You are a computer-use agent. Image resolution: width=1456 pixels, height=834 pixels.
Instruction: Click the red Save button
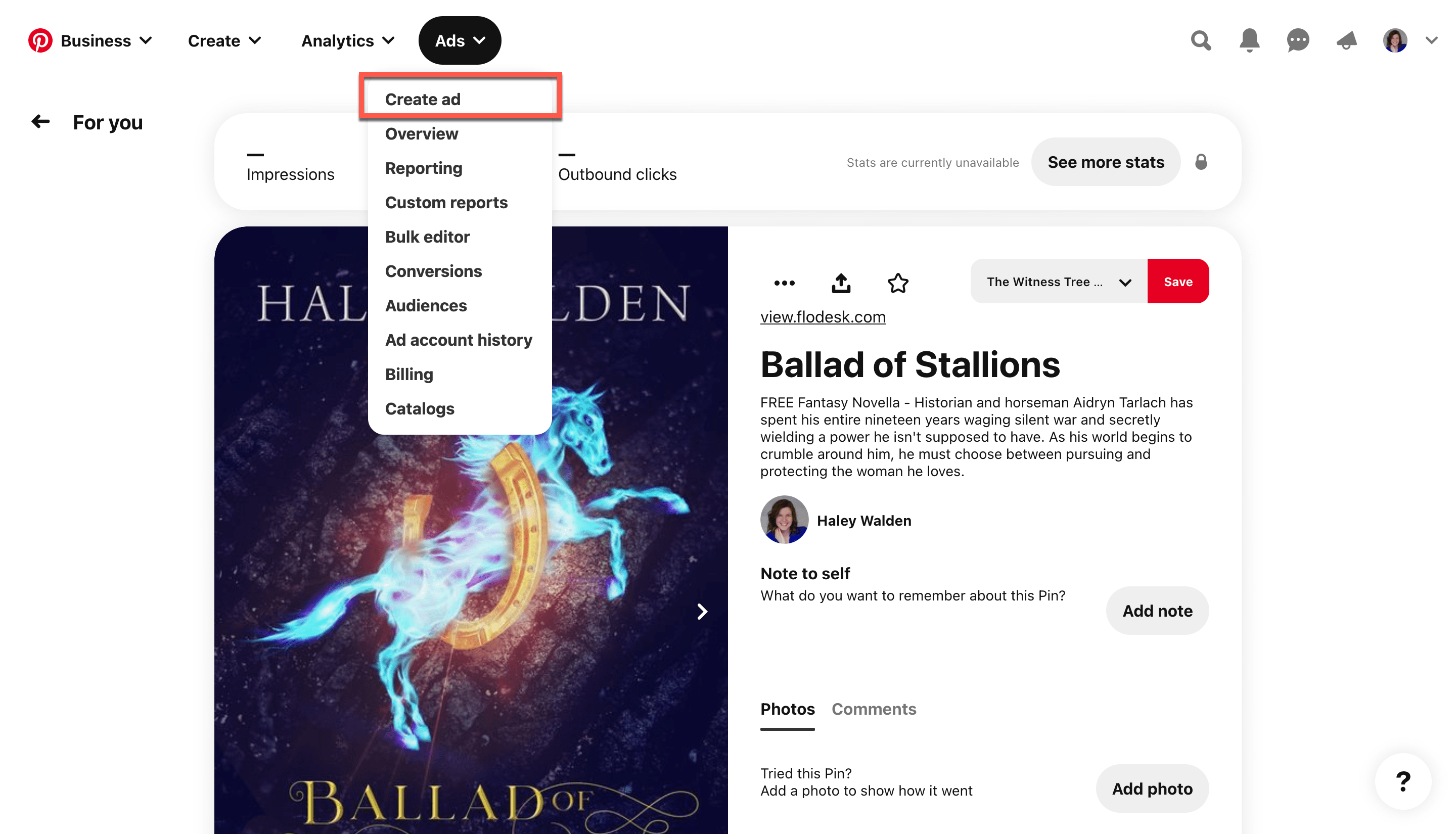pyautogui.click(x=1177, y=281)
